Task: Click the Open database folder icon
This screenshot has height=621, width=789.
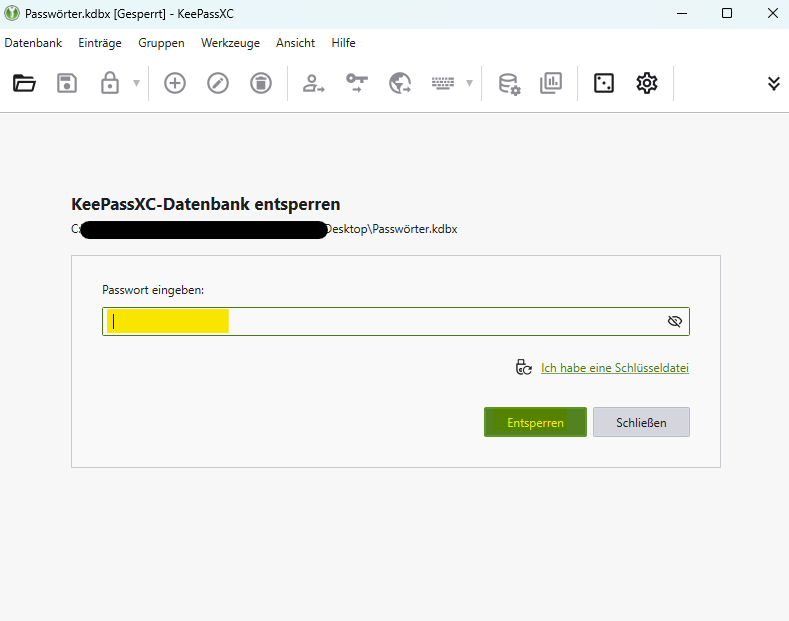Action: [x=24, y=83]
